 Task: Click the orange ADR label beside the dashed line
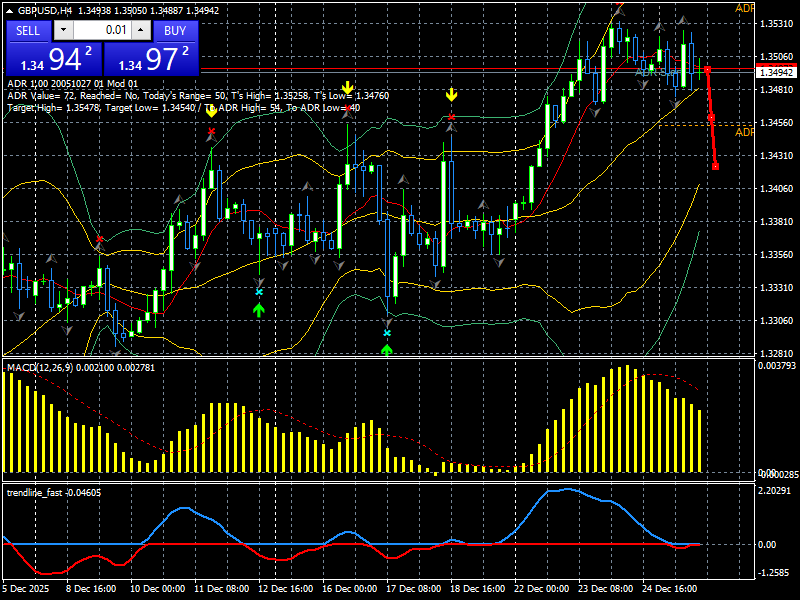pos(744,133)
